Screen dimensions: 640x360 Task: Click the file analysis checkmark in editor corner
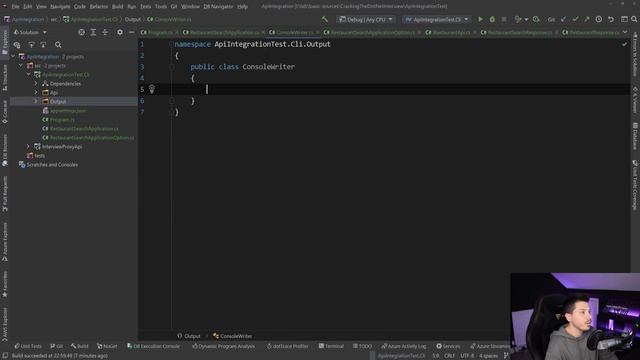pos(624,44)
